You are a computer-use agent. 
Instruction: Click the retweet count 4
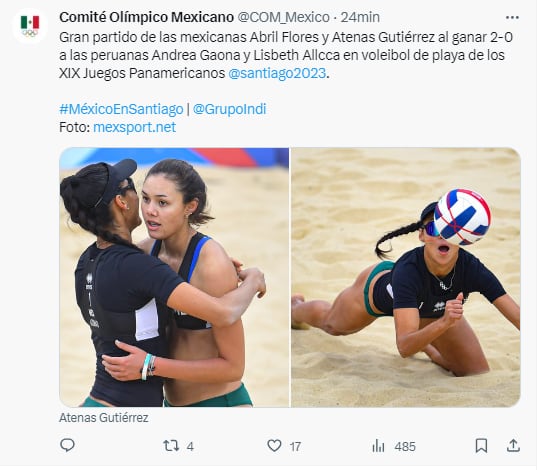pos(190,446)
